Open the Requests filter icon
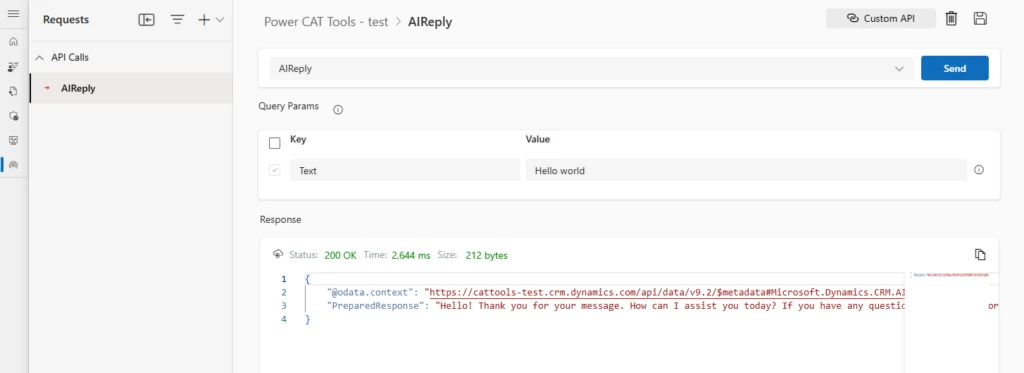1024x373 pixels. (177, 20)
